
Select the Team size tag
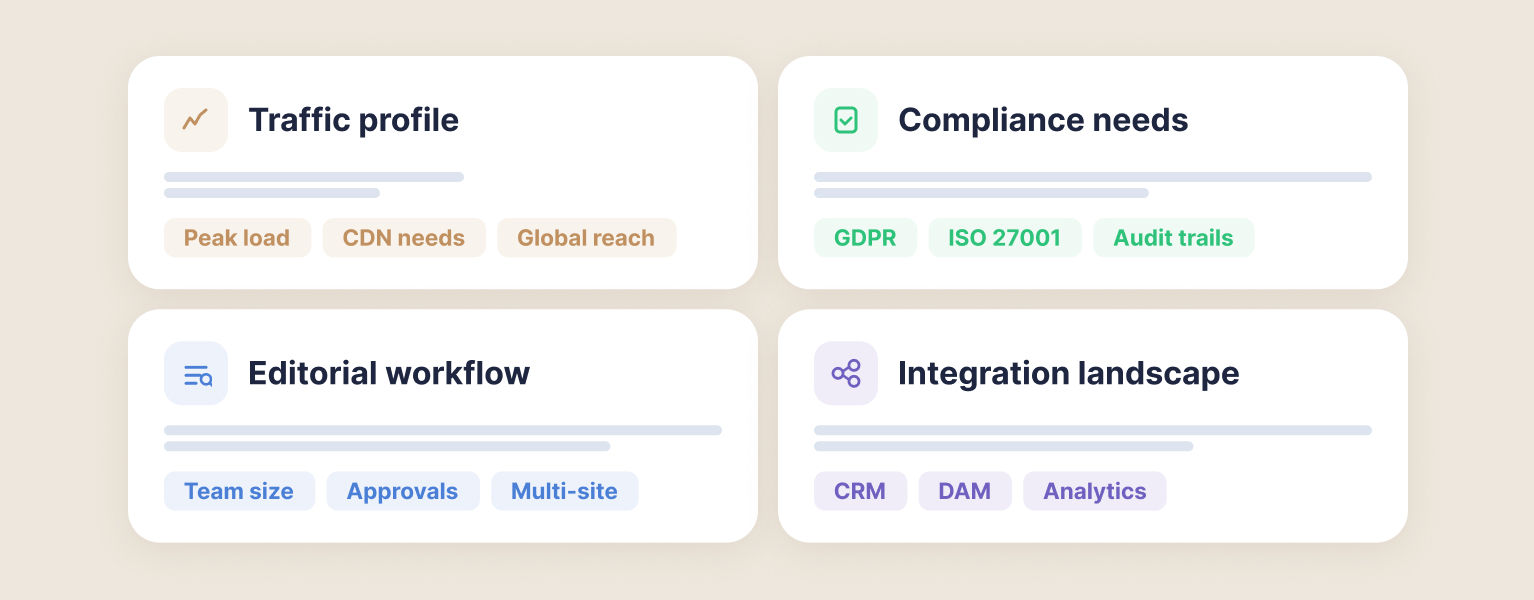[x=239, y=491]
